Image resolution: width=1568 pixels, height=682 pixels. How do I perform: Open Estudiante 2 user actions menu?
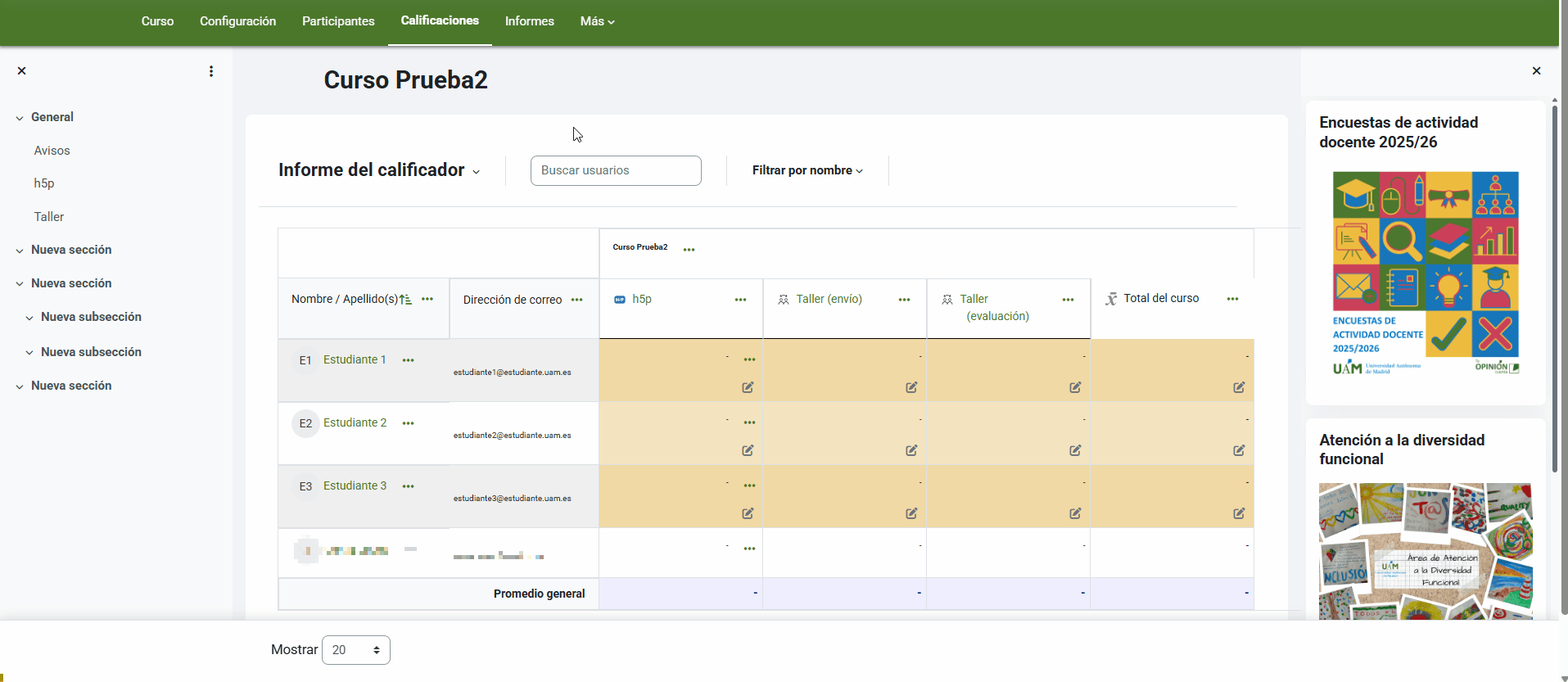click(x=409, y=423)
